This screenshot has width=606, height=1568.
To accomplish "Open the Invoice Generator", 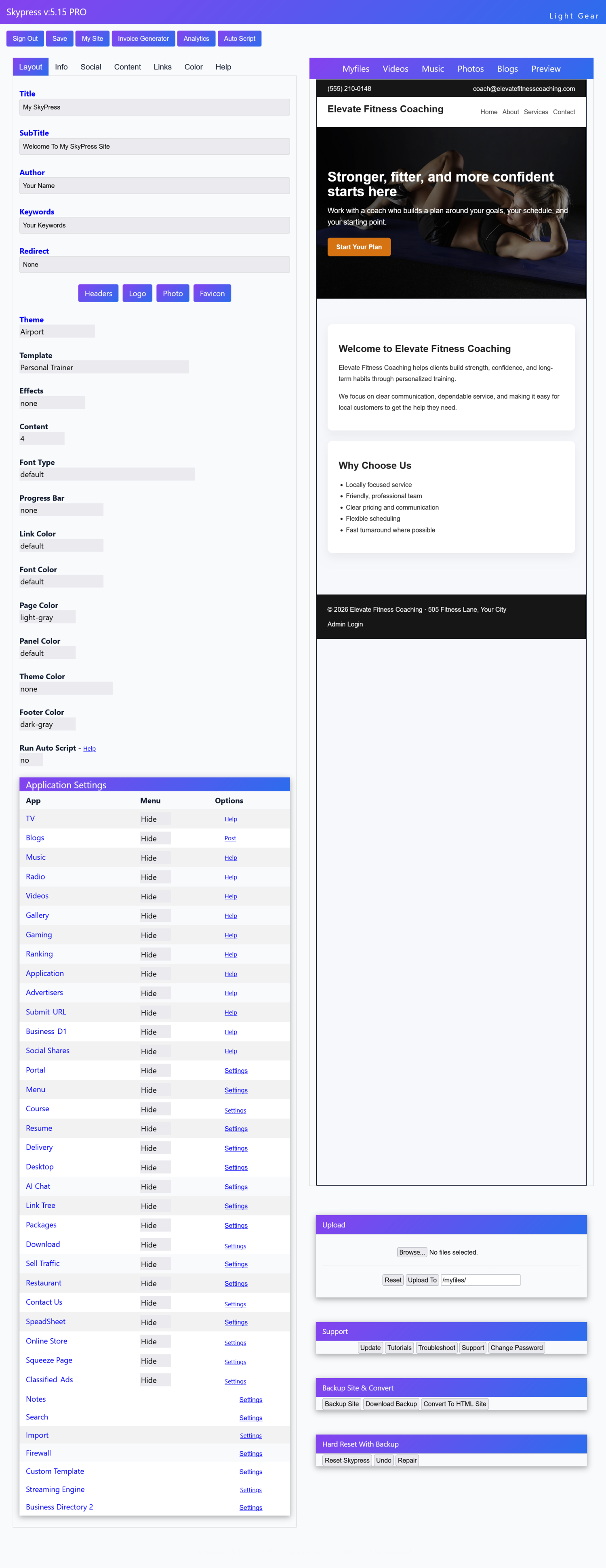I will pyautogui.click(x=143, y=39).
